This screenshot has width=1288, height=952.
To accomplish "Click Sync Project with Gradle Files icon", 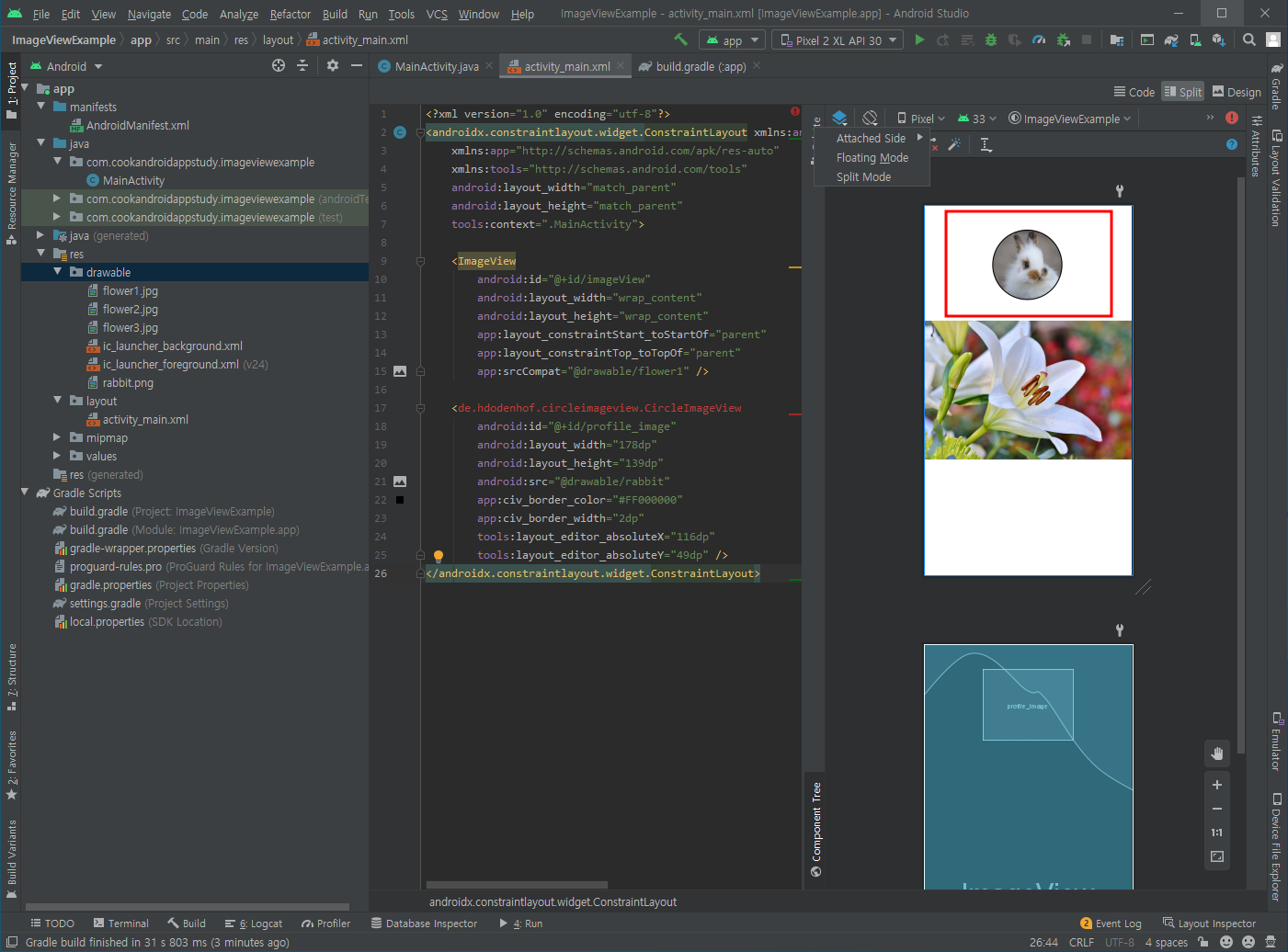I will (1170, 40).
